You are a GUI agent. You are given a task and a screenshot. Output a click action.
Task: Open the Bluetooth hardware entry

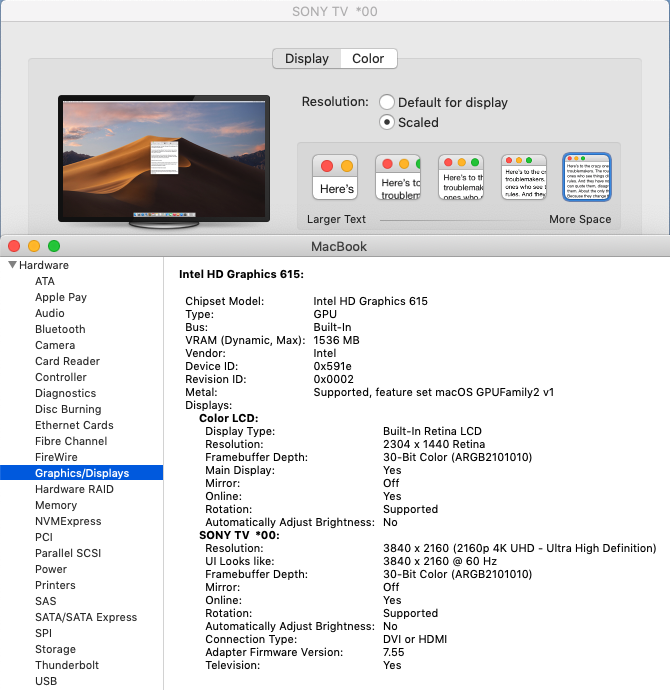pyautogui.click(x=60, y=329)
